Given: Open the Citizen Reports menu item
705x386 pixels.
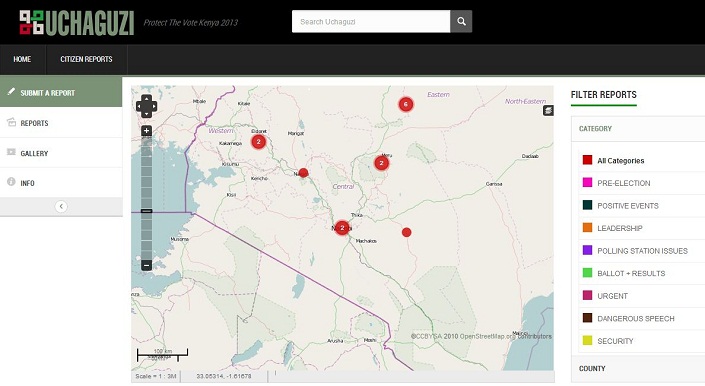Looking at the screenshot, I should [86, 59].
